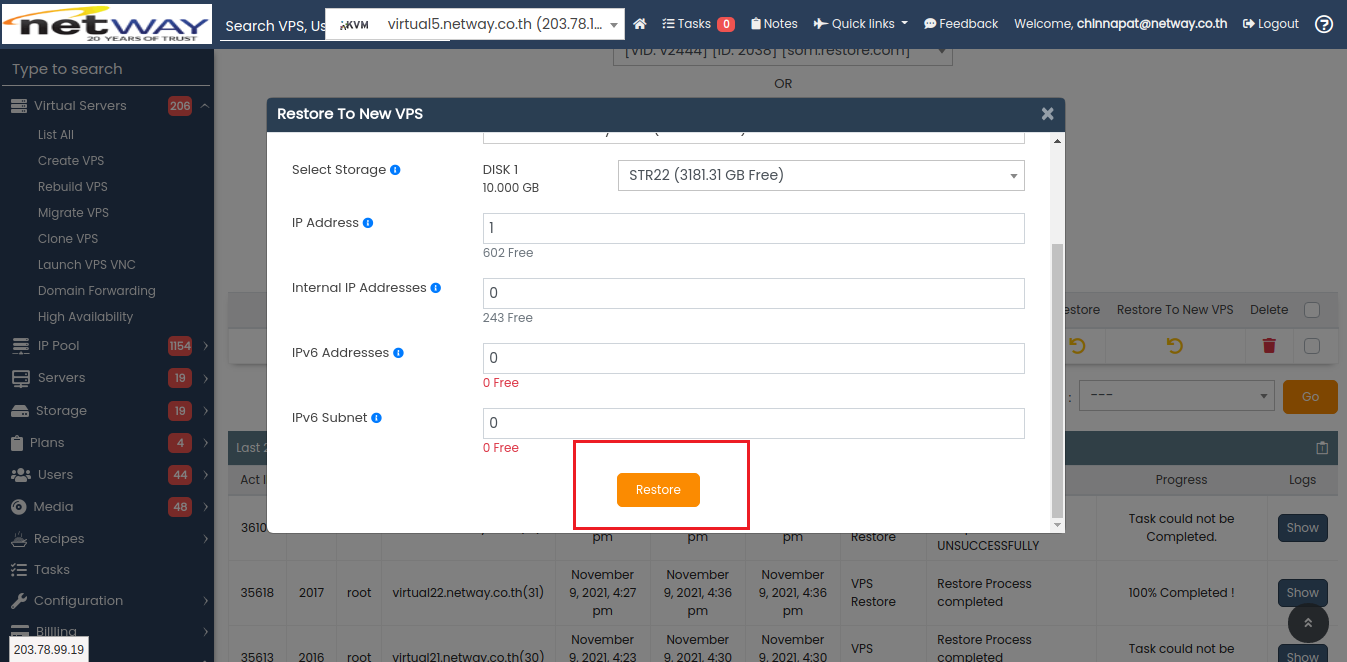This screenshot has width=1347, height=662.
Task: Click the red trash delete icon
Action: pos(1269,346)
